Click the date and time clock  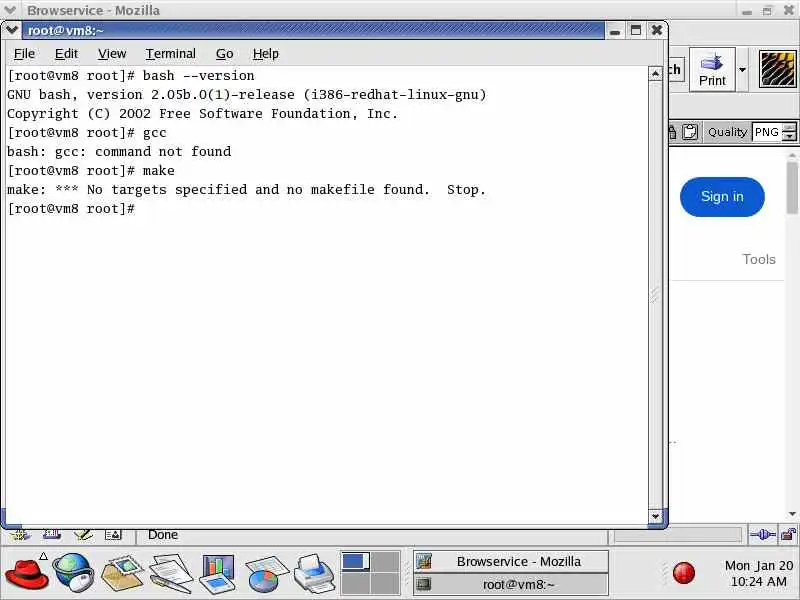759,573
